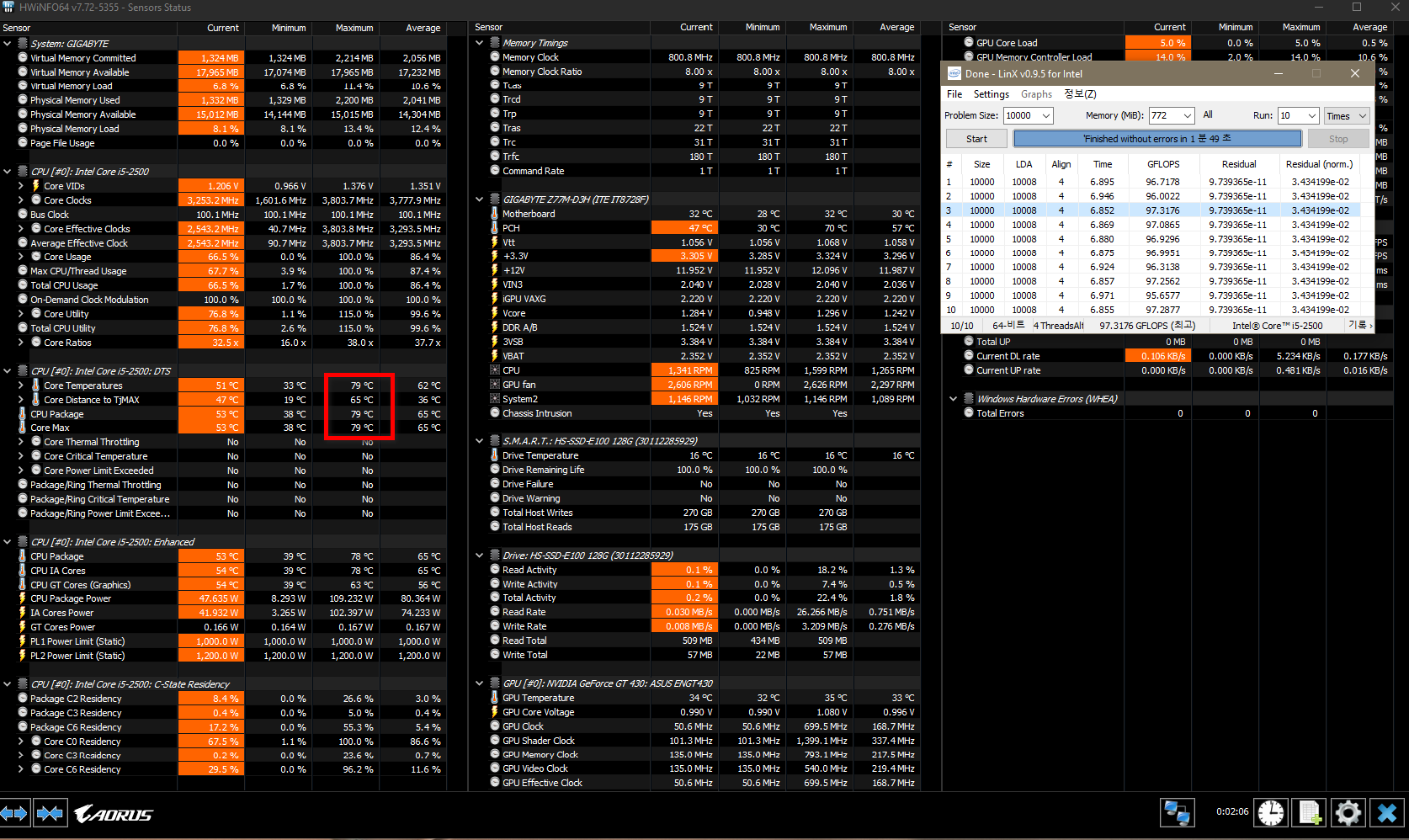
Task: Open the Graphs menu in LinX
Action: (1036, 94)
